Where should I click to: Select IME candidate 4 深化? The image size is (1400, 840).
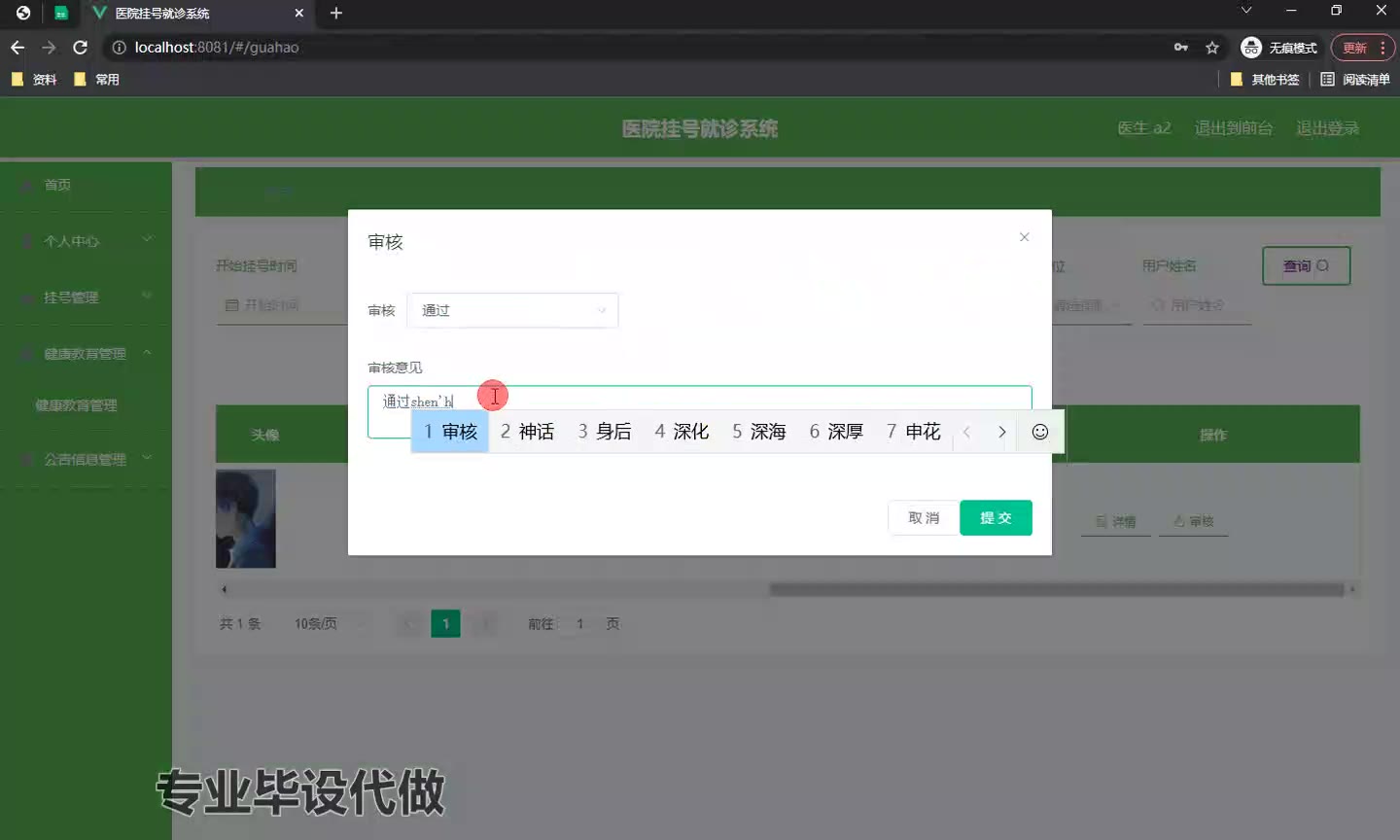pyautogui.click(x=682, y=432)
